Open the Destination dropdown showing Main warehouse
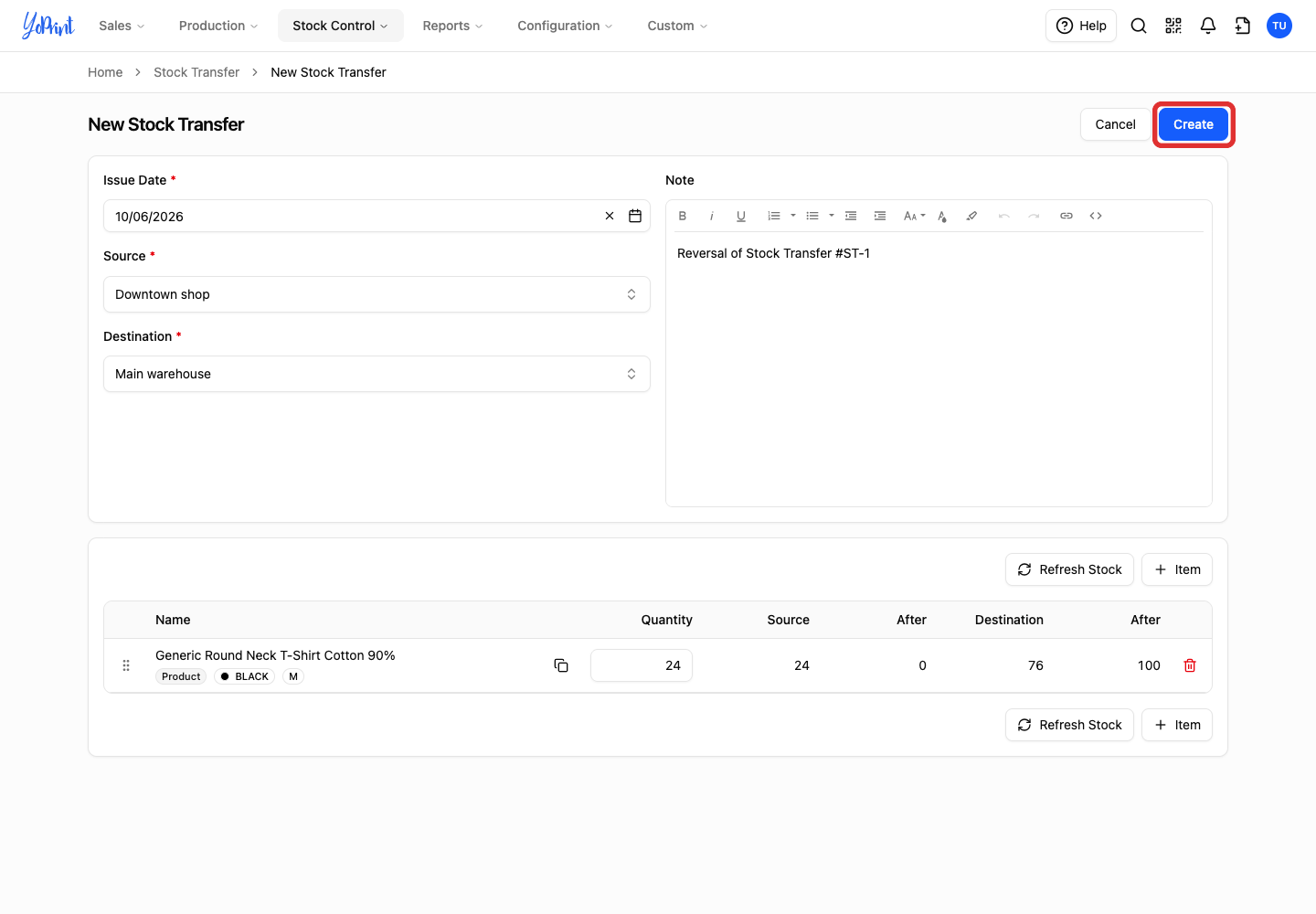The width and height of the screenshot is (1316, 914). click(377, 374)
